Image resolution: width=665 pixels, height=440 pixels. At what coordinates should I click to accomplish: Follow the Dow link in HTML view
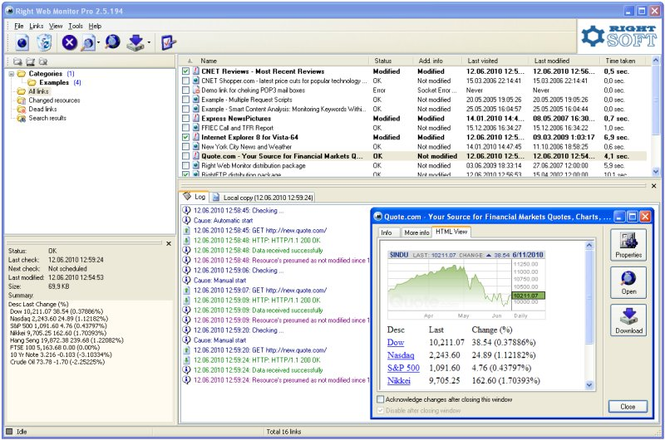(x=395, y=342)
